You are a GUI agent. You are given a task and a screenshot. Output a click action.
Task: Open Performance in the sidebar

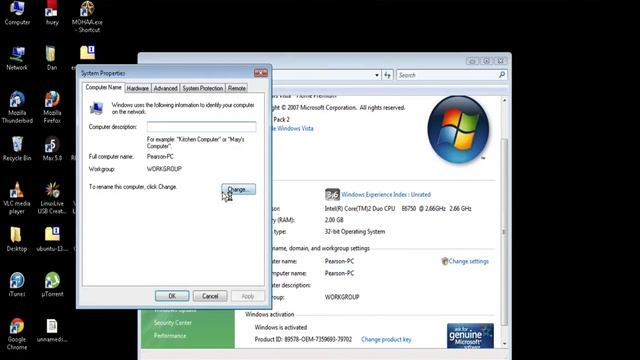[170, 336]
